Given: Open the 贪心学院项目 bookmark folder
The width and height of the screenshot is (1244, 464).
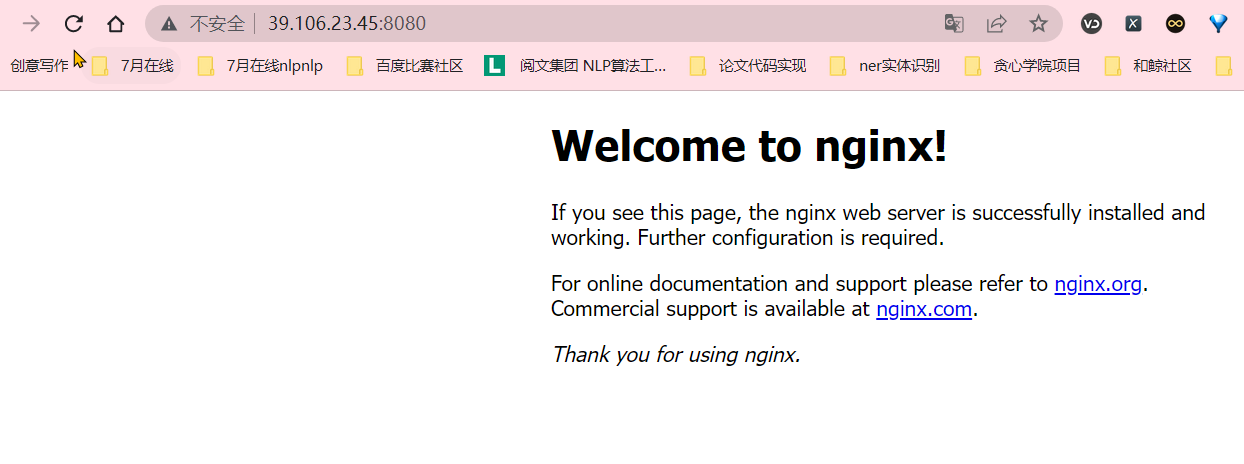Looking at the screenshot, I should click(x=1023, y=66).
